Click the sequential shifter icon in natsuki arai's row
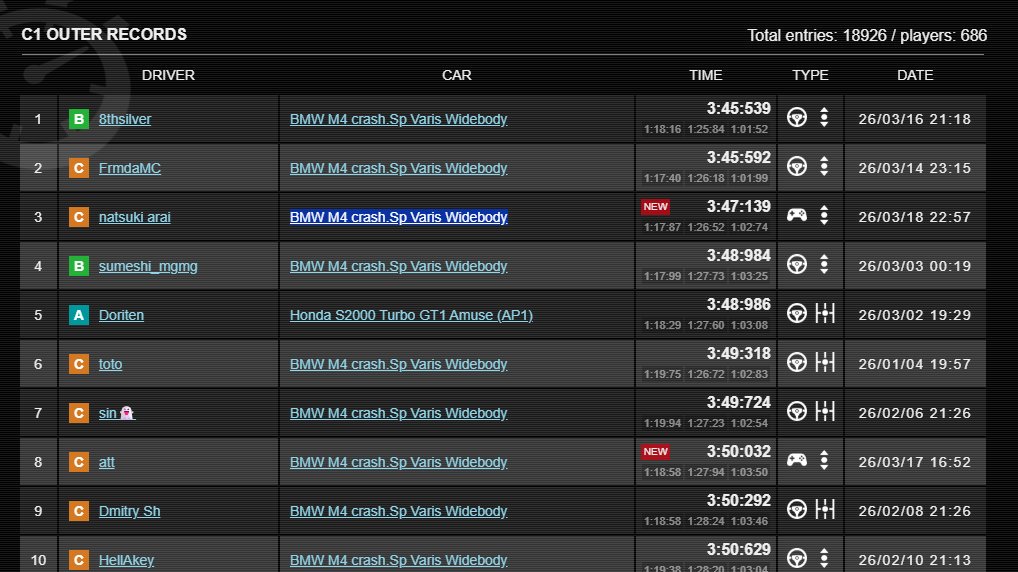 (824, 216)
